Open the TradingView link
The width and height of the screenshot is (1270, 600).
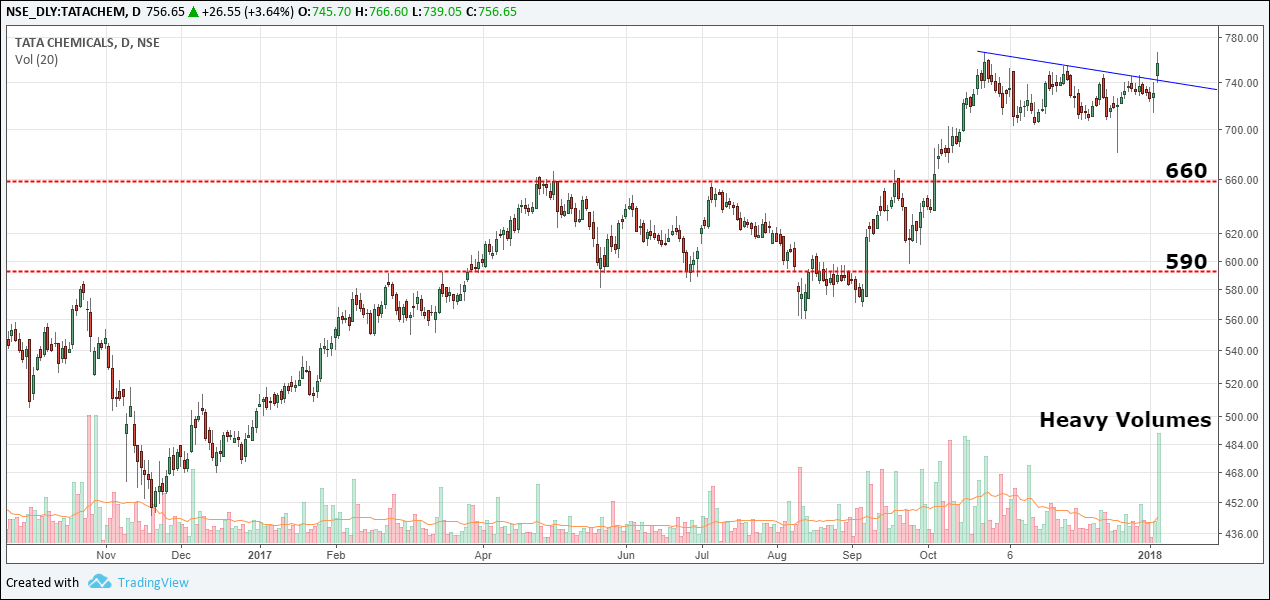tap(152, 582)
